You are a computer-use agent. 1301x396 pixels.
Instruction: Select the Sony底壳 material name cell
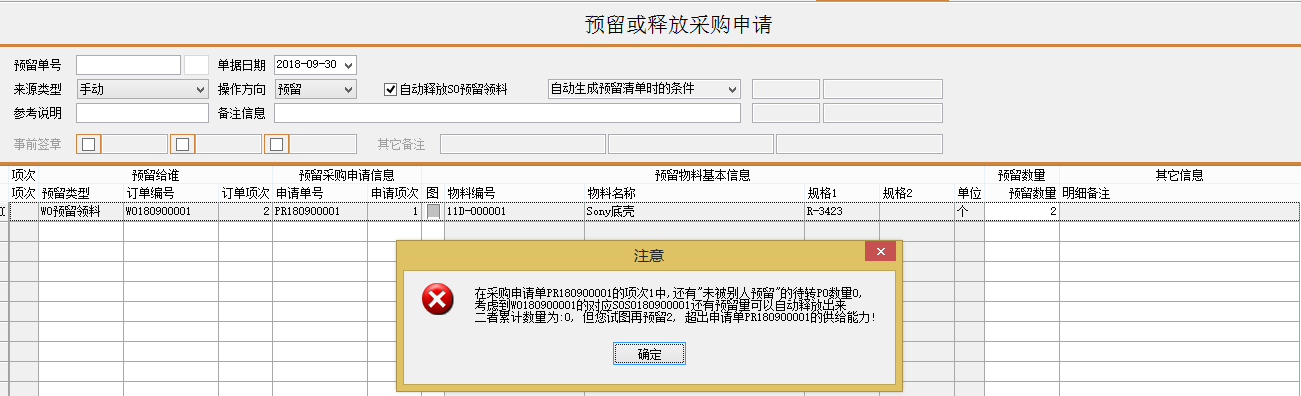[694, 212]
